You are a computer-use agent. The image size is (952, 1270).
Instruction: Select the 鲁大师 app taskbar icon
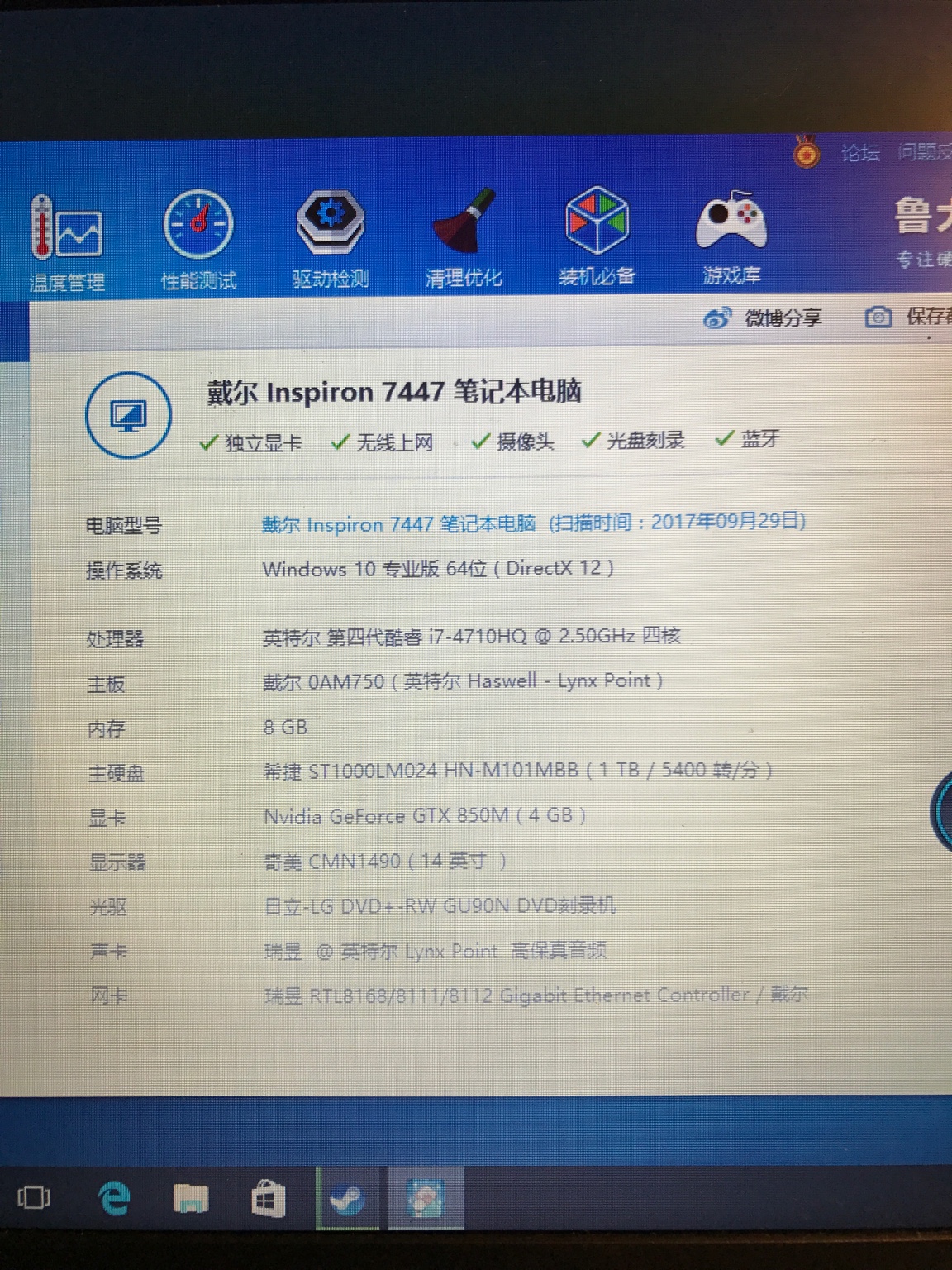(x=426, y=1198)
